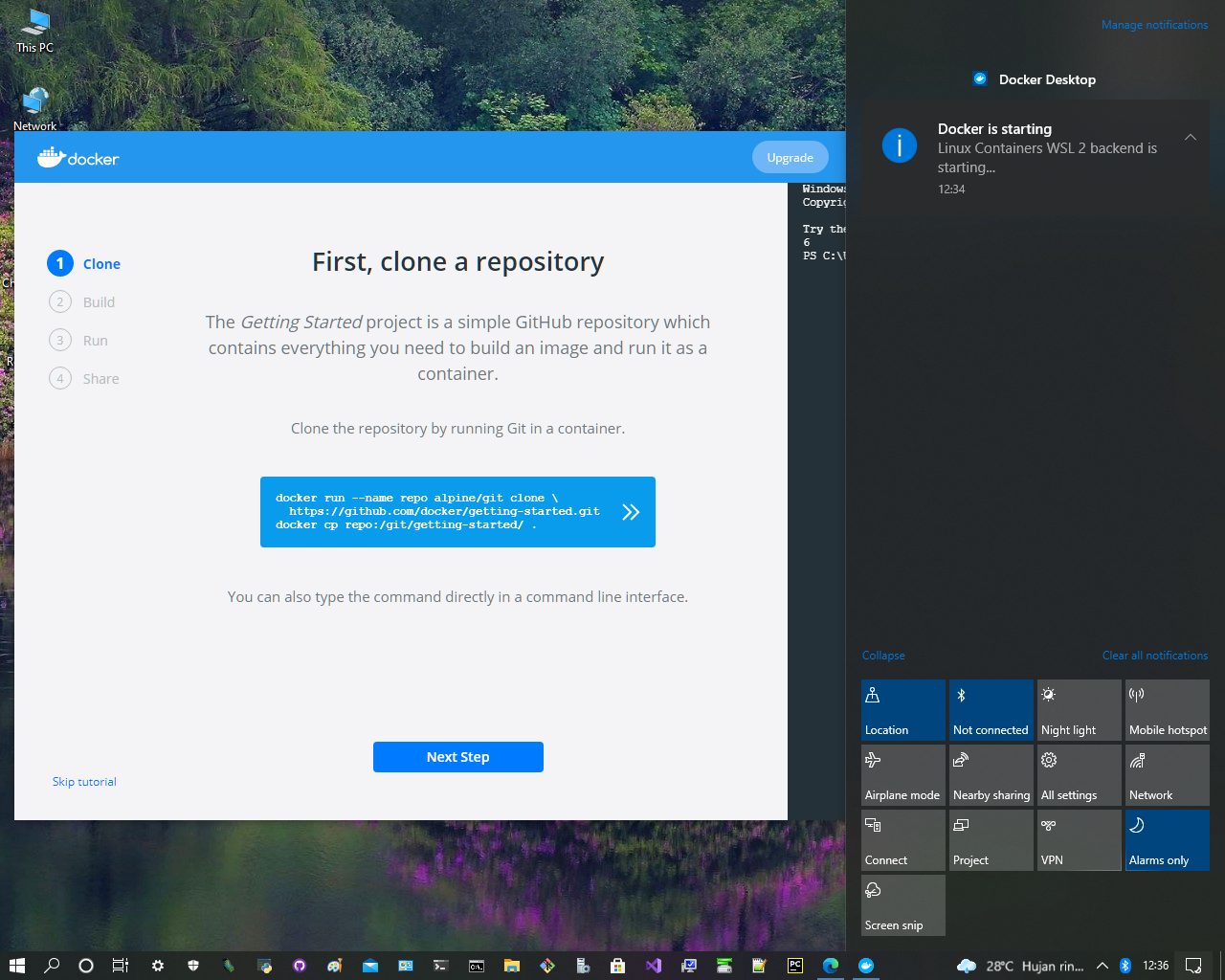The width and height of the screenshot is (1225, 980).
Task: Click the weather widget showing 28°C
Action: point(1020,966)
